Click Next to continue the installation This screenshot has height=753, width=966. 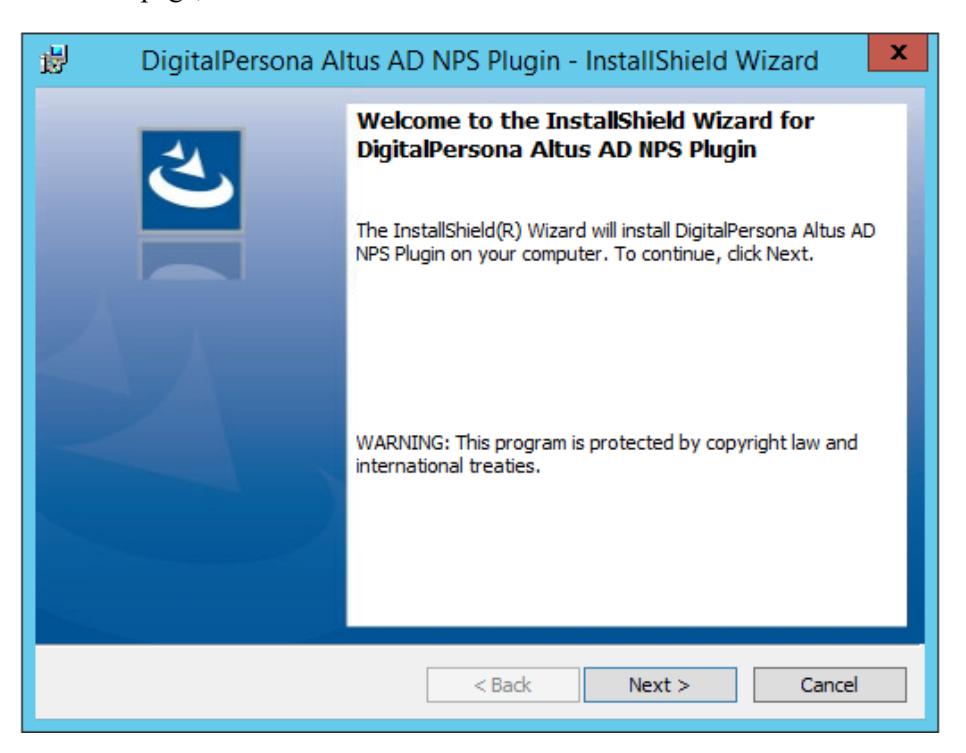(x=660, y=685)
